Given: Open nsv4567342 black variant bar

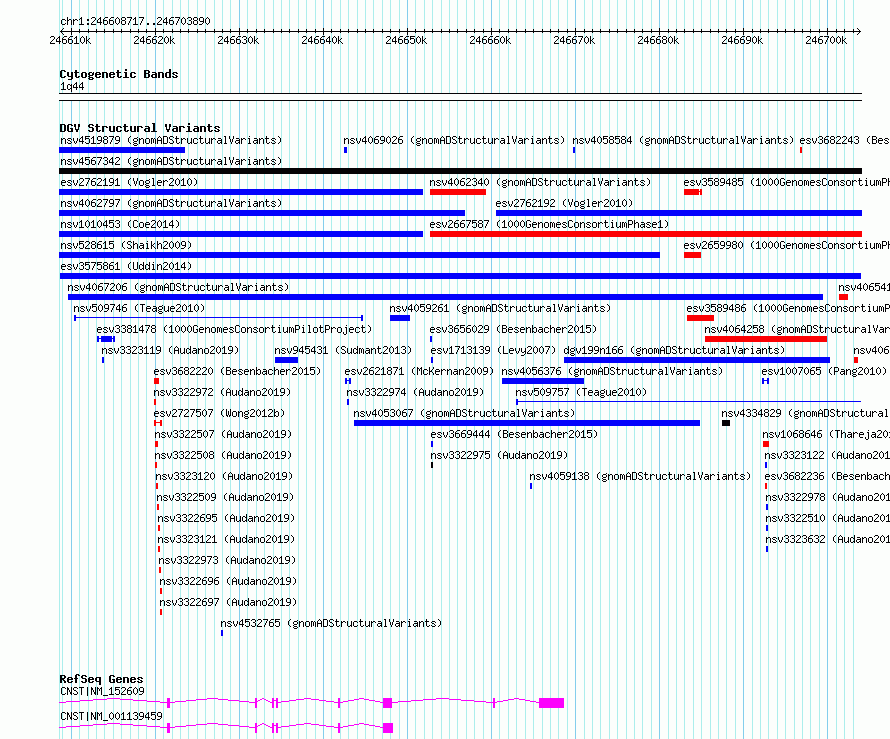Looking at the screenshot, I should point(460,171).
